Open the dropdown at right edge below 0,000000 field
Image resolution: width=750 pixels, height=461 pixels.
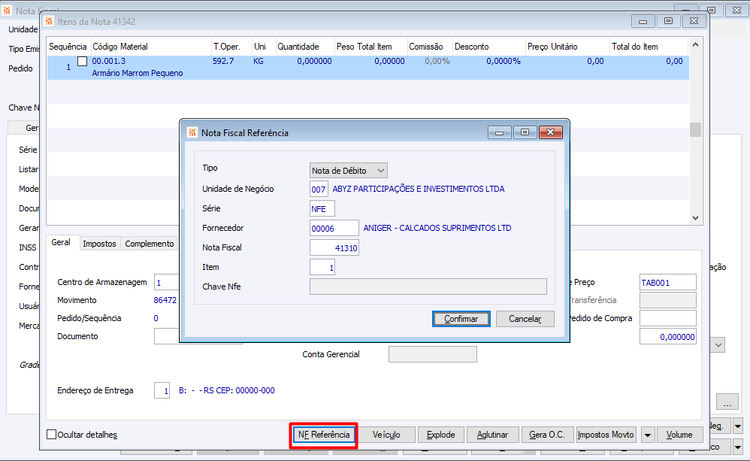point(718,345)
